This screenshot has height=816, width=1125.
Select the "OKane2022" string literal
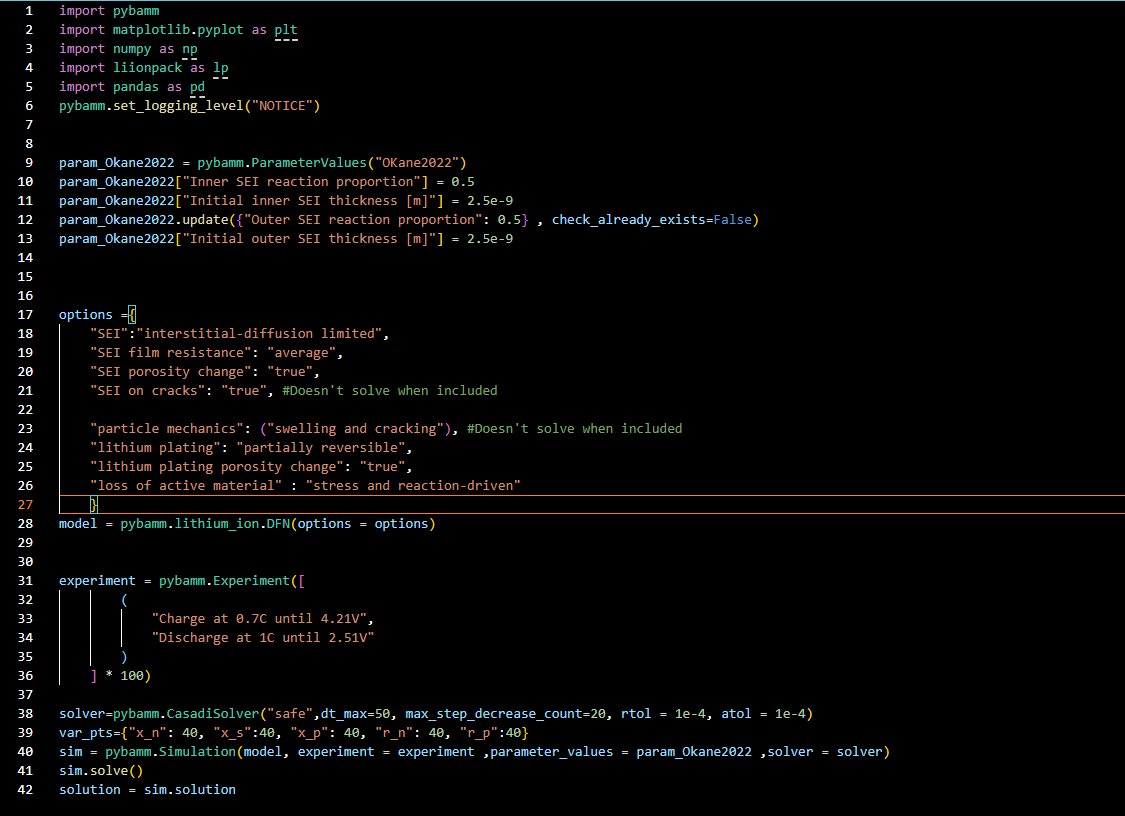pos(417,163)
